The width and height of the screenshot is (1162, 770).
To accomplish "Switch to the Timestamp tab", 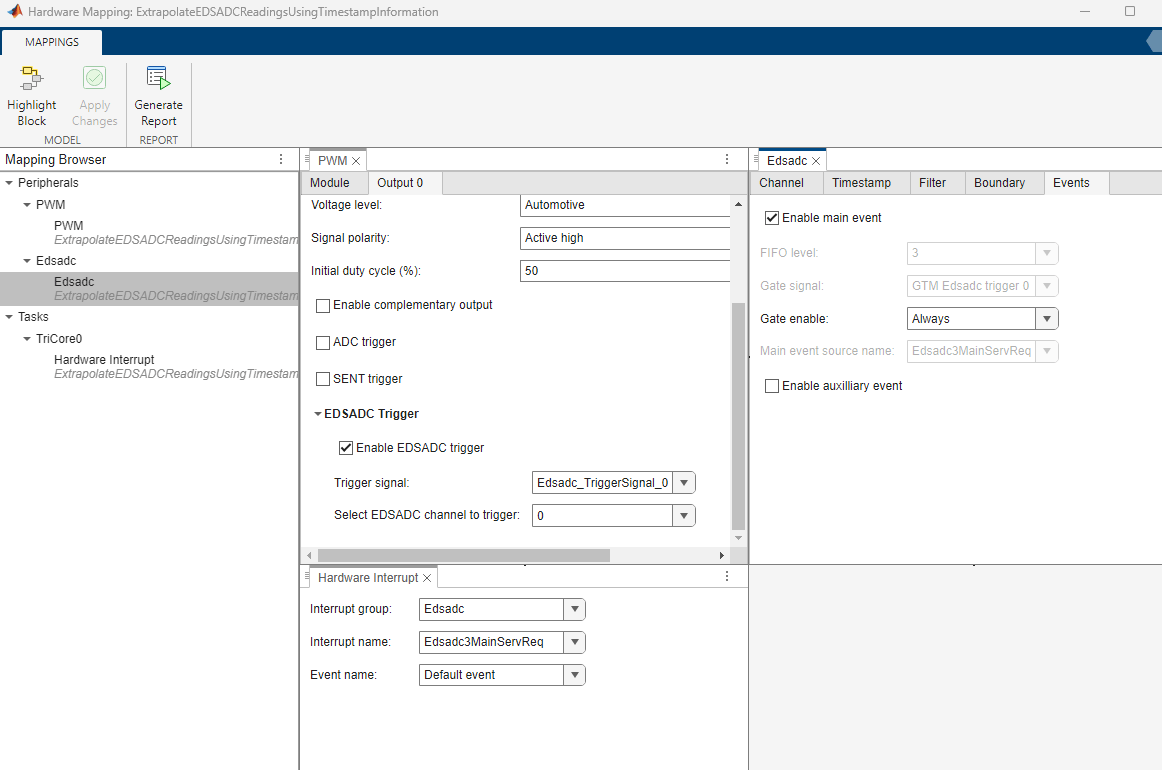I will (861, 183).
